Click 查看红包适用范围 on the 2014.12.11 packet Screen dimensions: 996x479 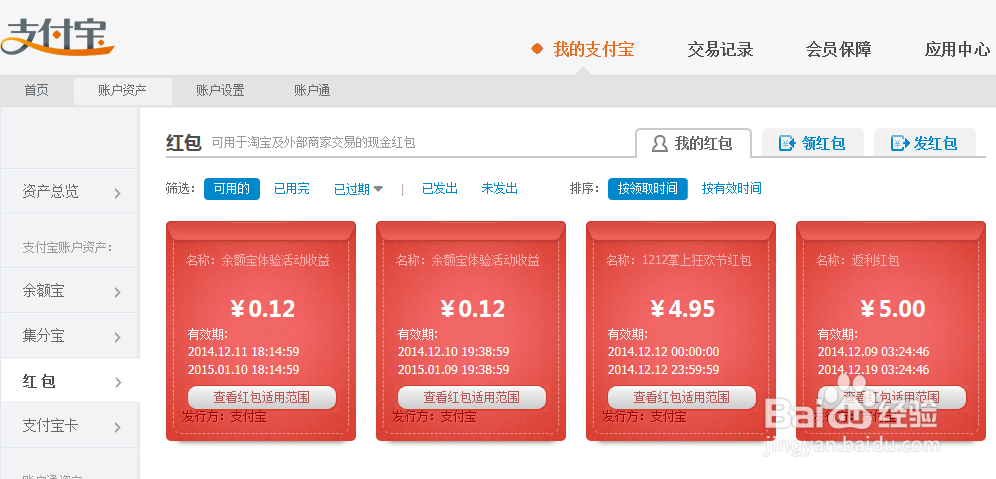tap(262, 397)
